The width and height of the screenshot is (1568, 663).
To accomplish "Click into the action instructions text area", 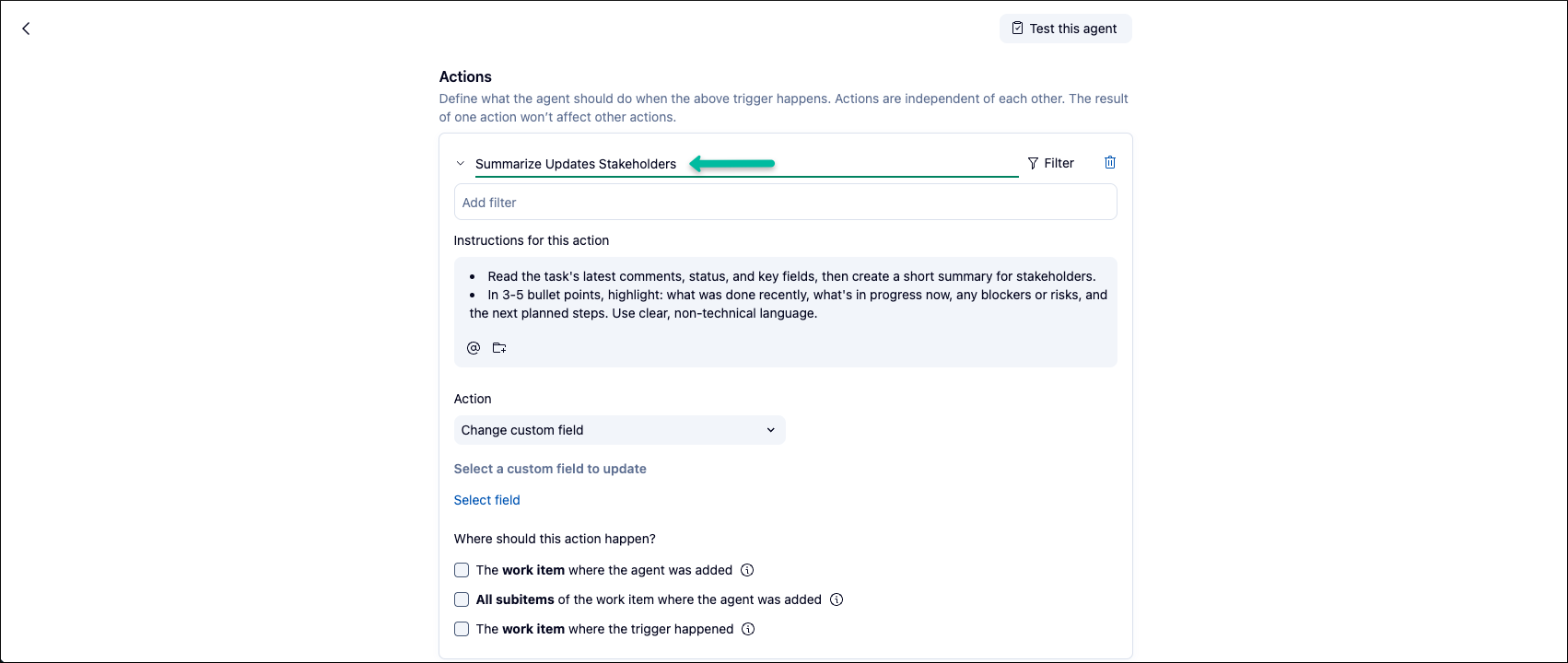I will click(x=785, y=295).
